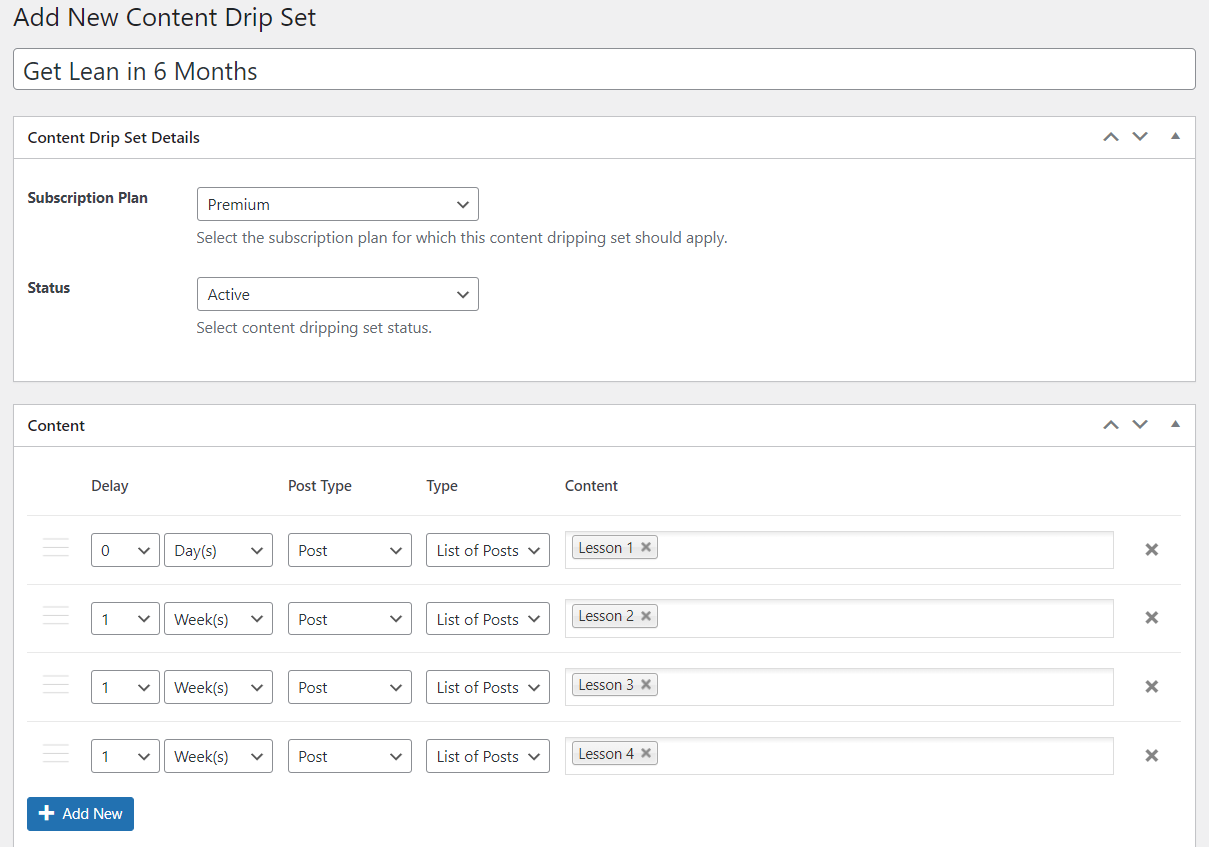Click the Type column header
This screenshot has height=847, width=1209.
(442, 486)
